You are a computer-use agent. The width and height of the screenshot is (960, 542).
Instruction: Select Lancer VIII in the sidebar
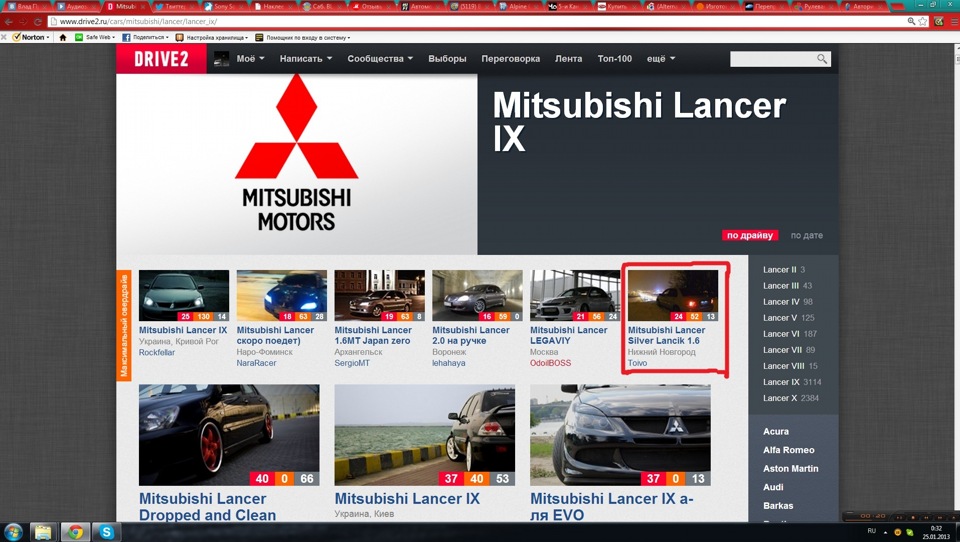tap(790, 366)
